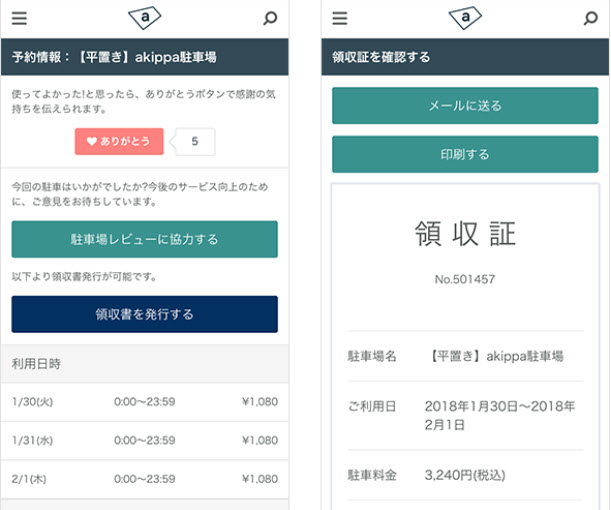This screenshot has height=510, width=611.
Task: Open hamburger menu on reservation info screen
Action: click(x=19, y=18)
